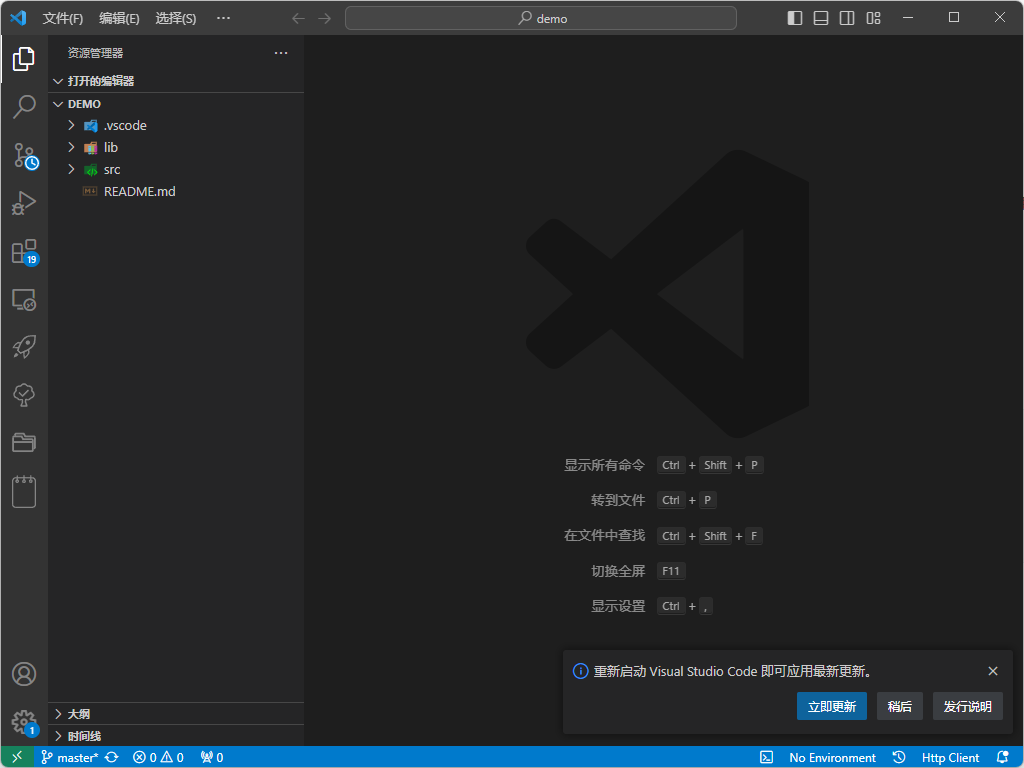This screenshot has height=768, width=1024.
Task: Open the notepad icon view in activity bar
Action: tap(24, 491)
